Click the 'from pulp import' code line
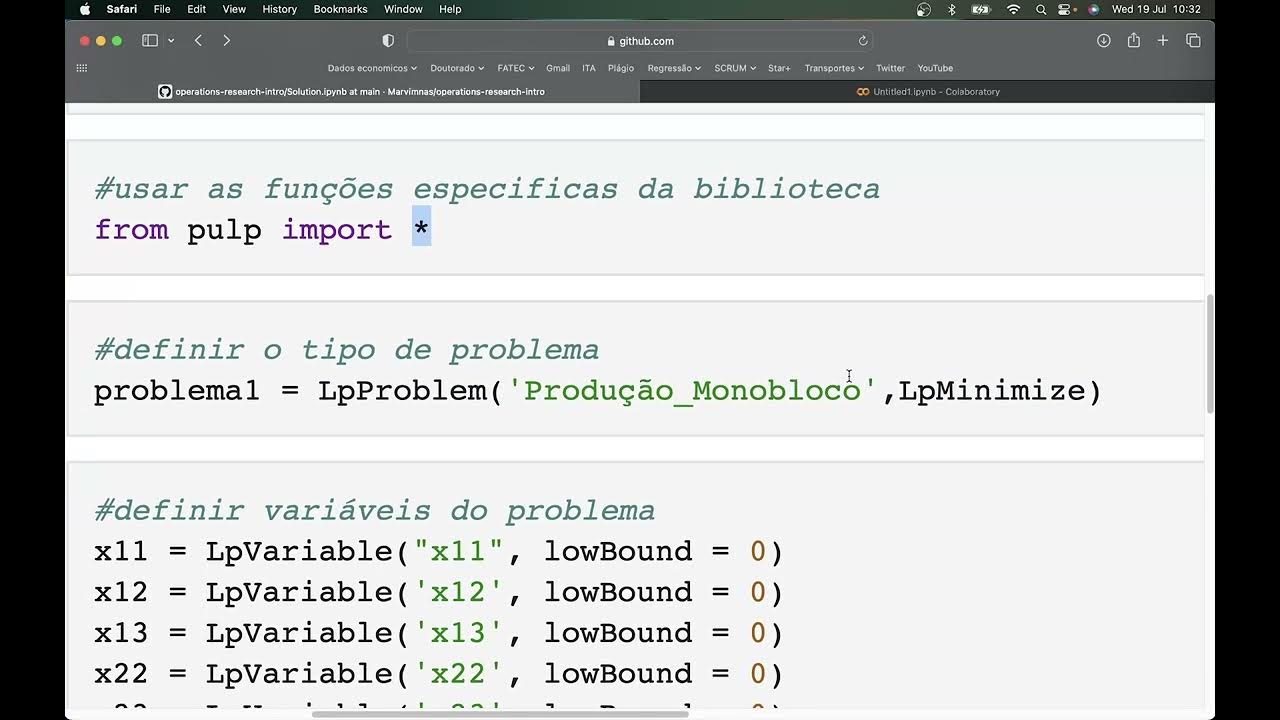 point(262,230)
